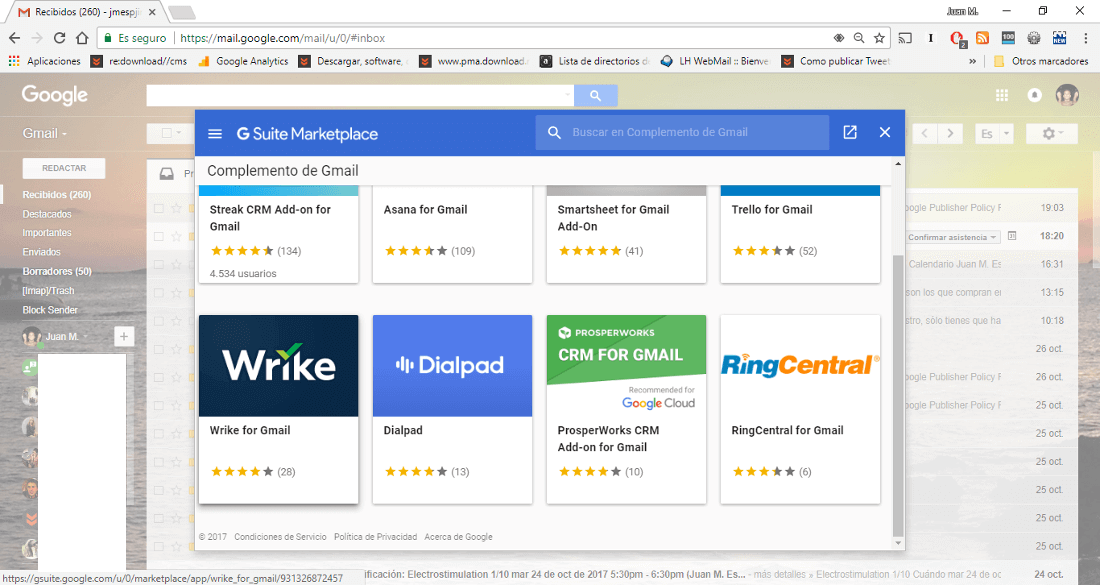Bookmark this page with the star icon
Screen dimensions: 1100x585
coord(879,38)
